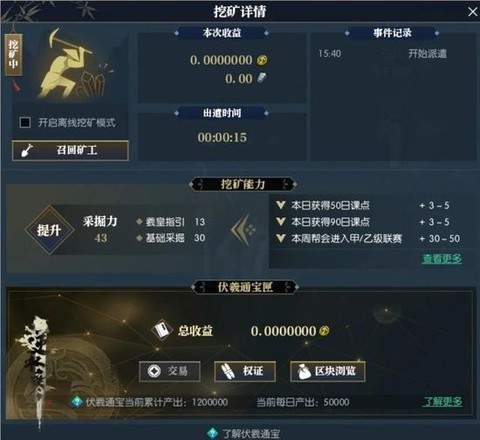Click the teal diamond icon before 伏羲通宝当前累计产出

(77, 401)
